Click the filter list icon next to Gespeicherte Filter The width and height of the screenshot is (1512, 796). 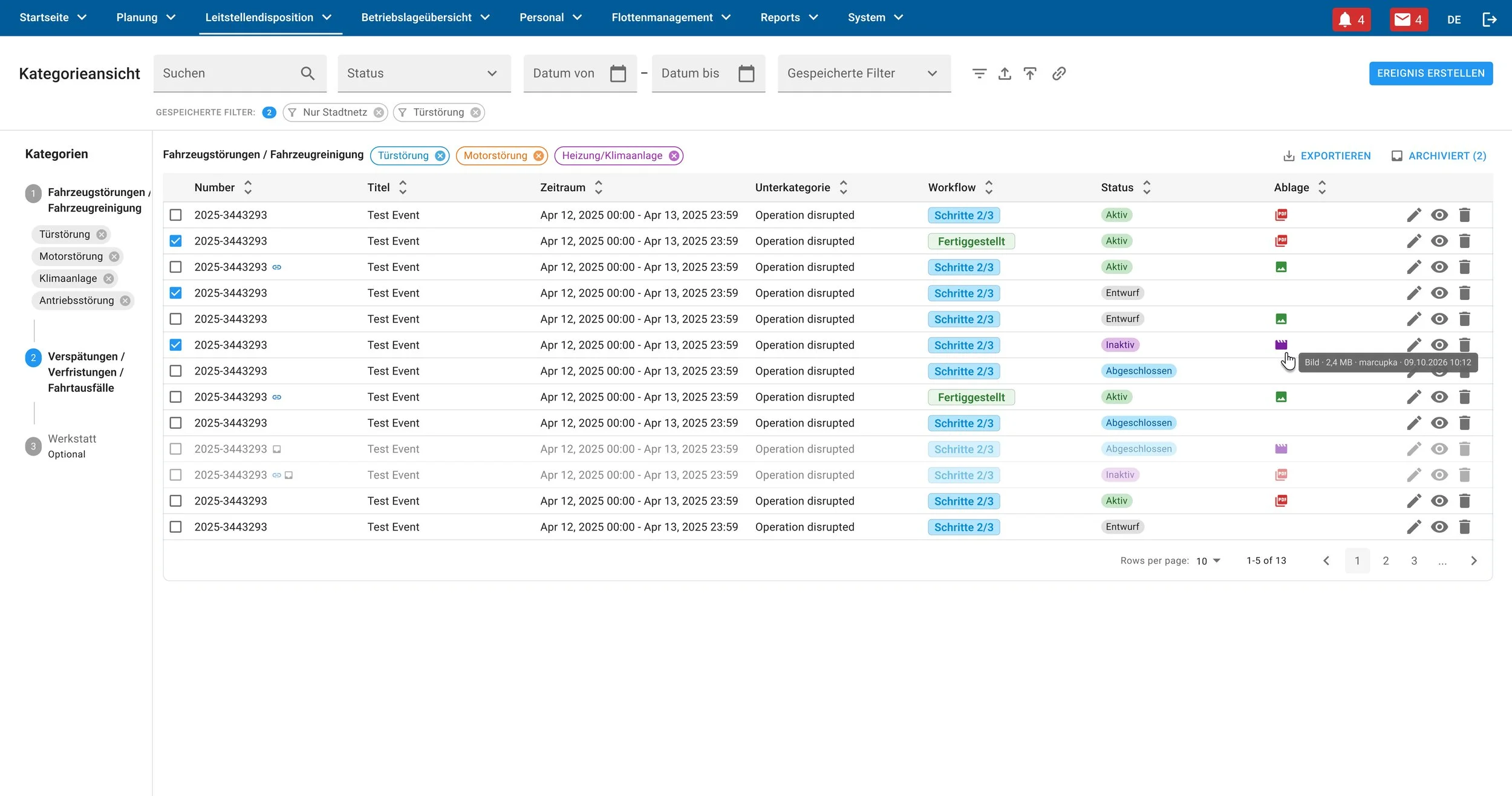pyautogui.click(x=979, y=73)
